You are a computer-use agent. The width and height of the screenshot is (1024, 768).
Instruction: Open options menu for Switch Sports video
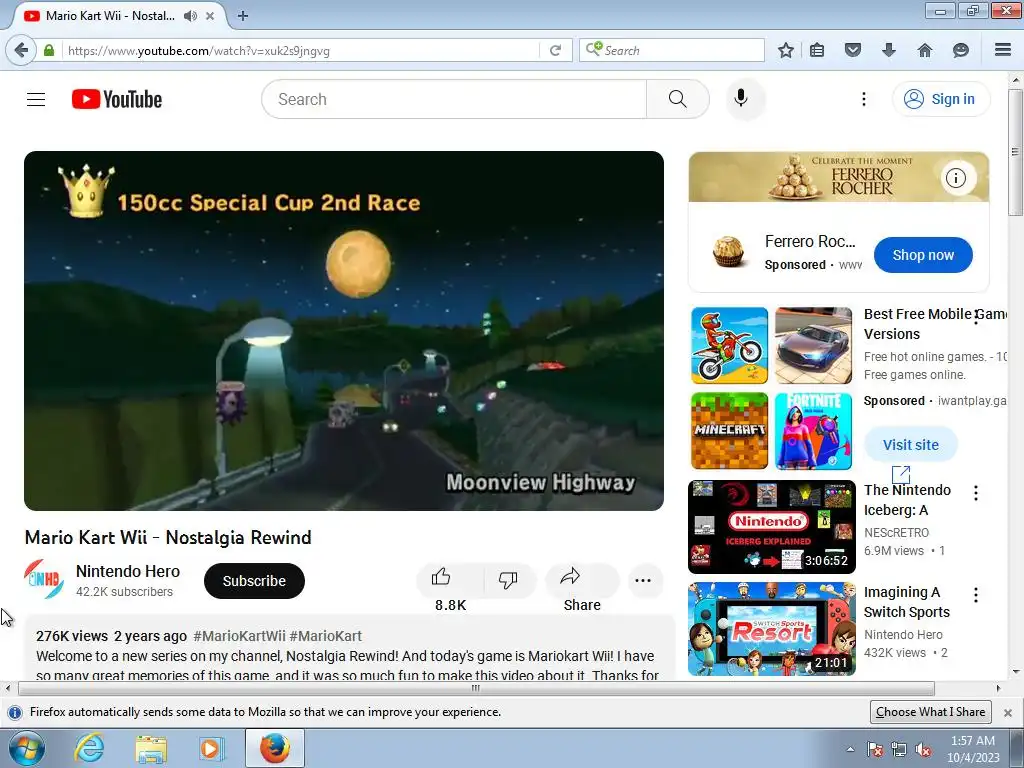(x=976, y=595)
